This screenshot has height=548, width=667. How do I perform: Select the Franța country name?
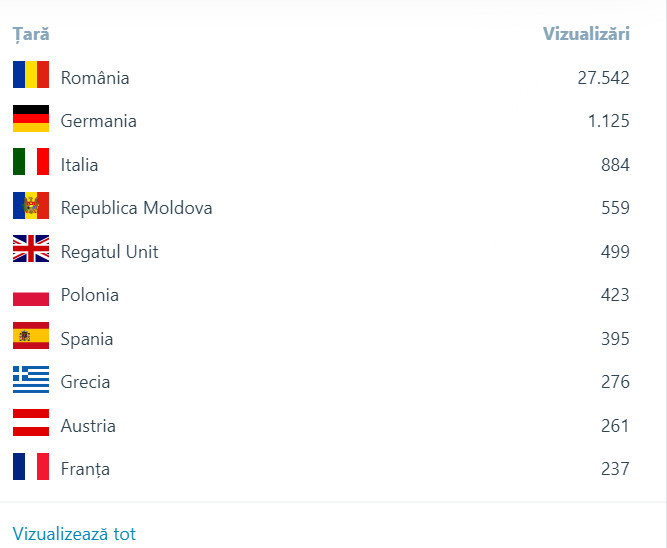coord(85,469)
